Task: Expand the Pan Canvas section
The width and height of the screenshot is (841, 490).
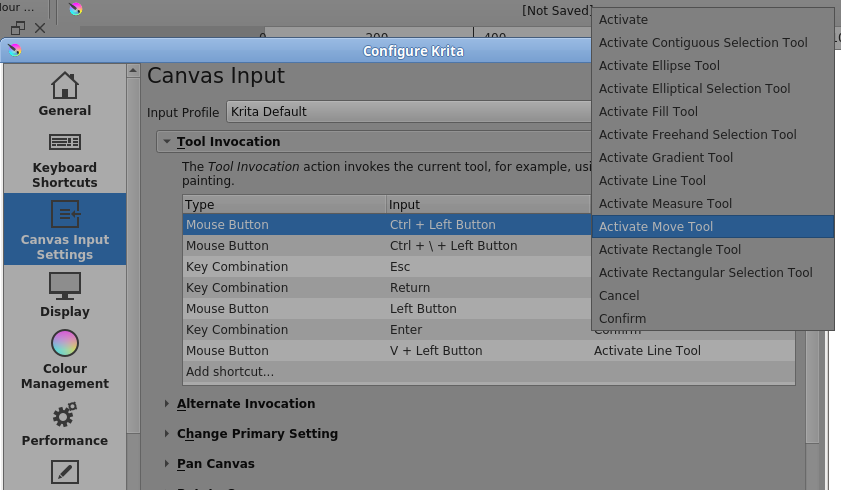Action: coord(167,464)
